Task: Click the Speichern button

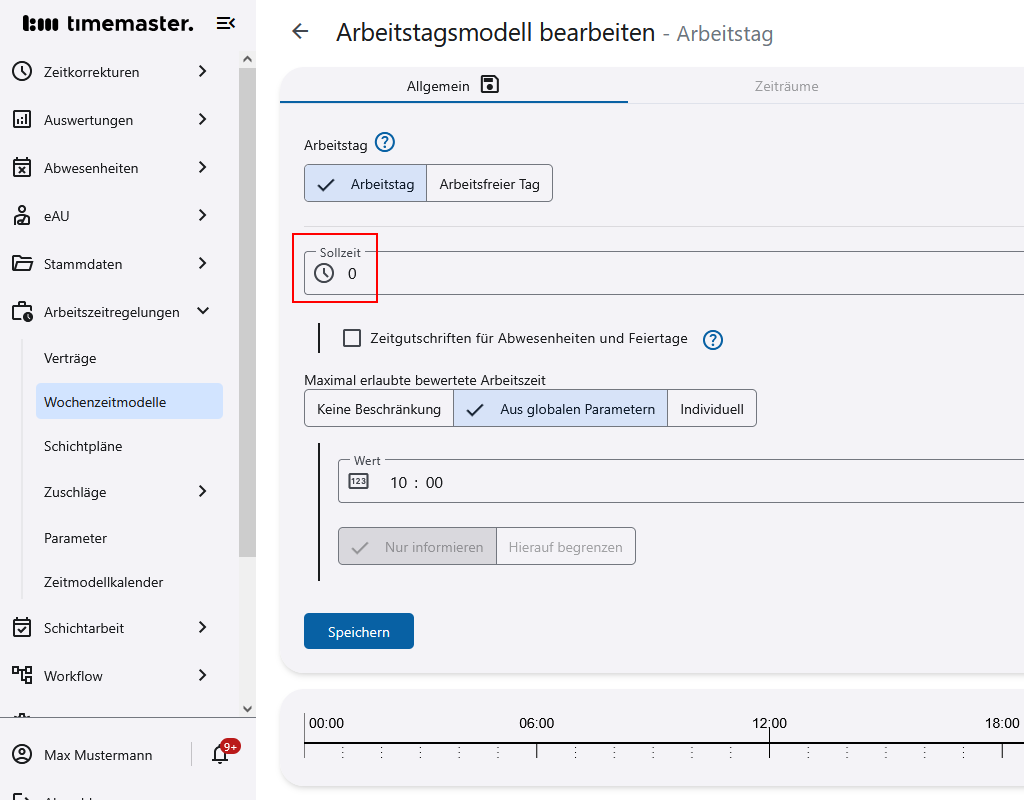Action: pyautogui.click(x=358, y=632)
